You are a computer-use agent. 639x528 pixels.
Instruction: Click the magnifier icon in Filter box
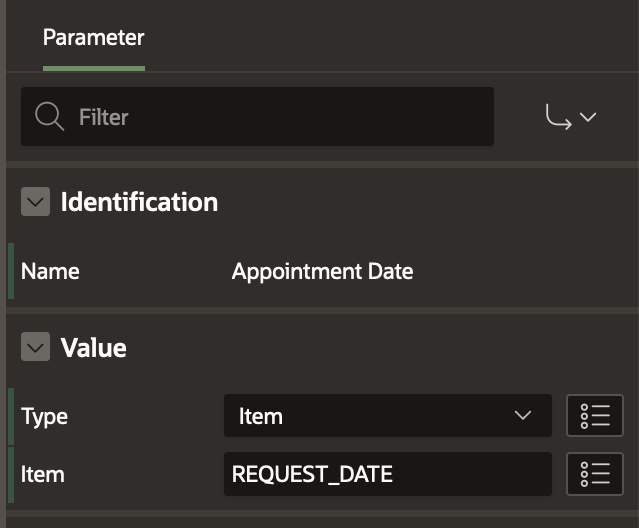tap(49, 117)
